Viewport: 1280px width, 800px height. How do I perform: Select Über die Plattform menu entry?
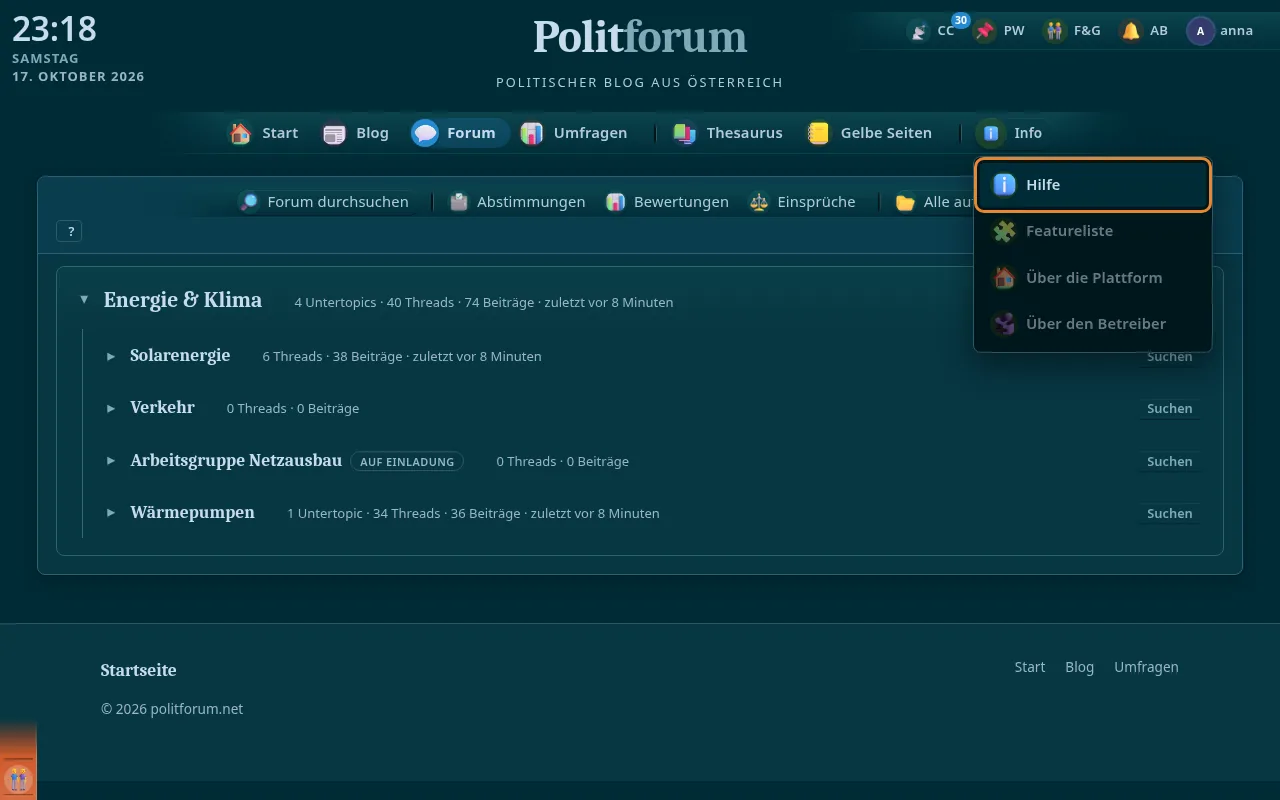(x=1093, y=278)
